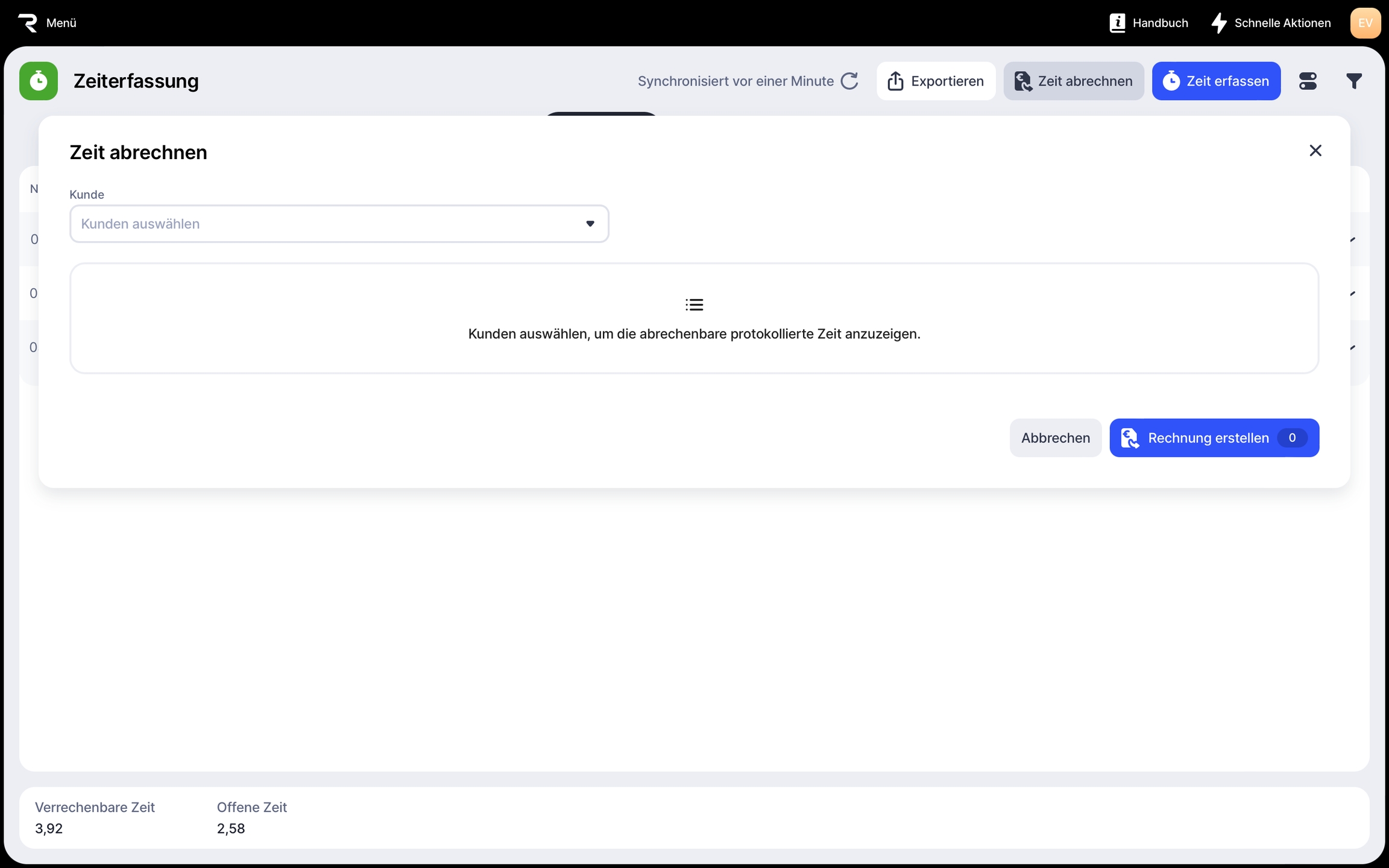Open Schnelle Aktionen lightning menu

1271,23
